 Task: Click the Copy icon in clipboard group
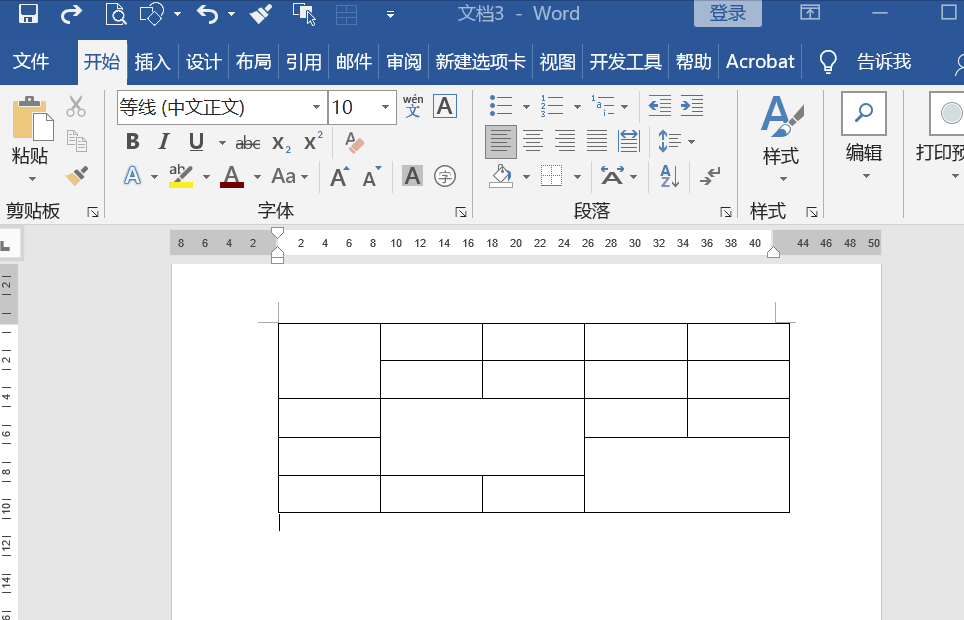tap(77, 141)
